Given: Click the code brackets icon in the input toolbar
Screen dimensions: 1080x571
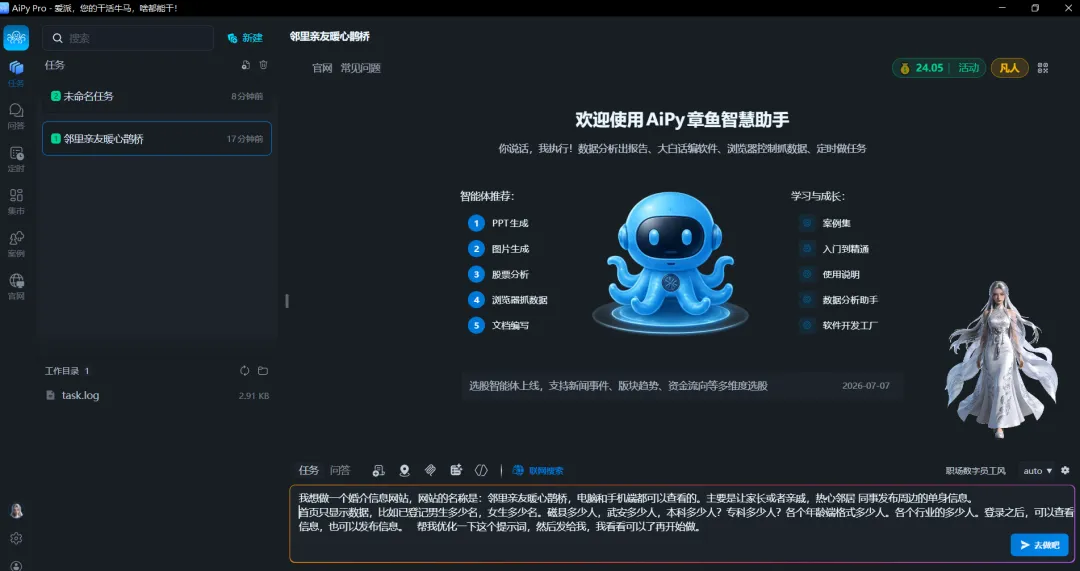Looking at the screenshot, I should 481,470.
